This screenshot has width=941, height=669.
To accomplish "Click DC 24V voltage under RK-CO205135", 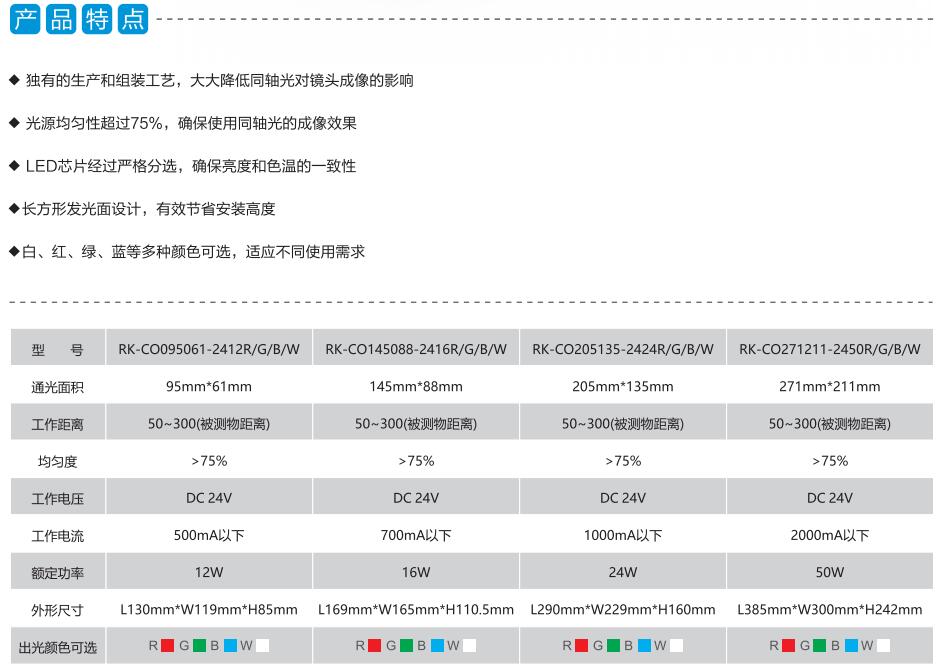I will 623,498.
